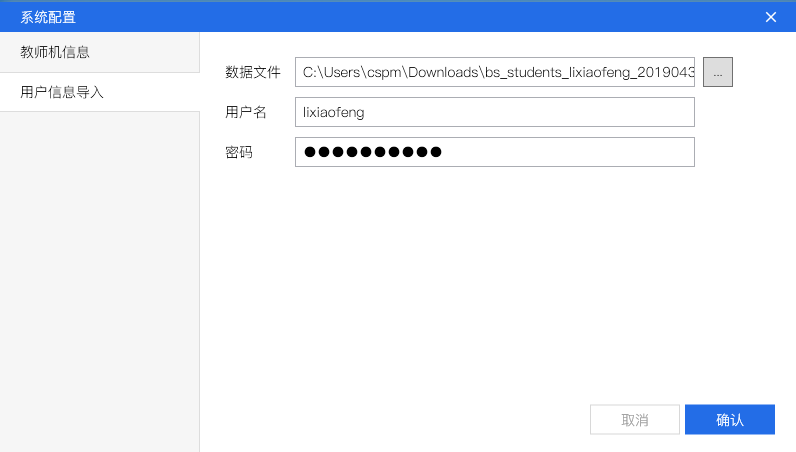Select the 用户信息导入 tab

(x=62, y=92)
